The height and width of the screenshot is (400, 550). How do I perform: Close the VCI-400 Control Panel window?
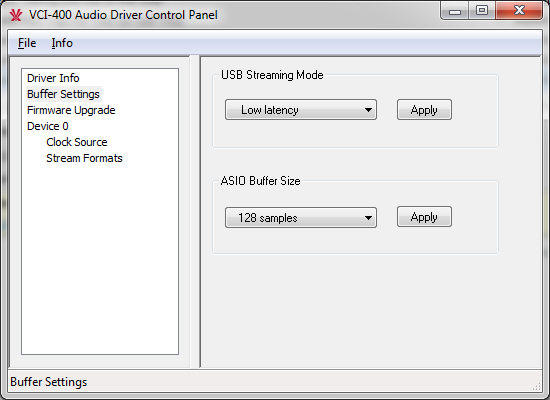pyautogui.click(x=519, y=11)
